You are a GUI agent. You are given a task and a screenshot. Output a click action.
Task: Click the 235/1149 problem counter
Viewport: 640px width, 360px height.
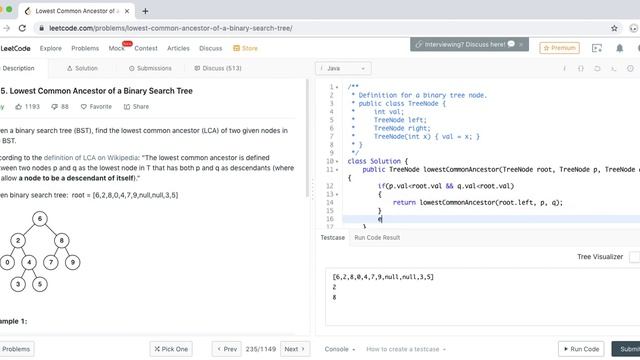click(x=261, y=349)
